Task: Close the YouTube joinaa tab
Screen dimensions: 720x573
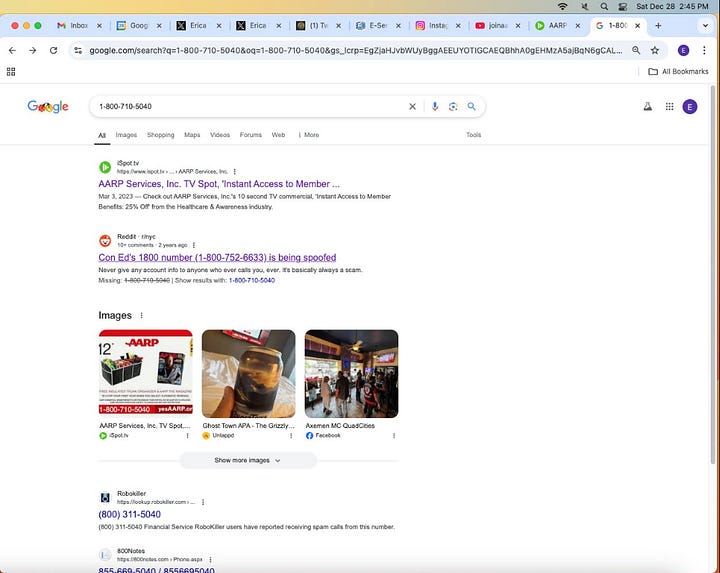Action: (x=518, y=26)
